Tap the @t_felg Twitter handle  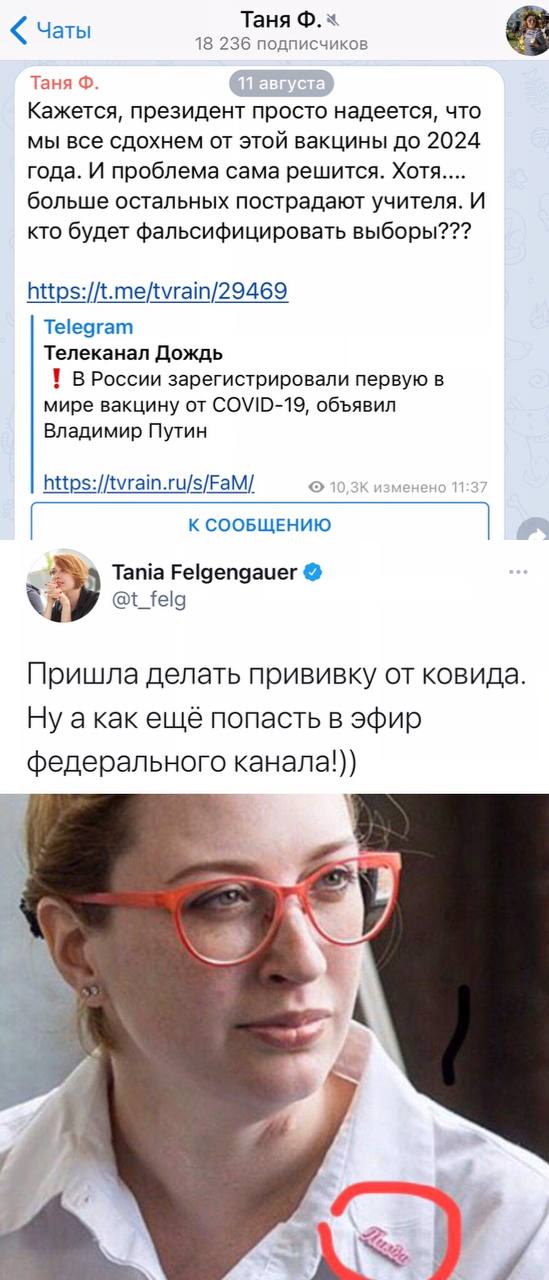pos(148,599)
